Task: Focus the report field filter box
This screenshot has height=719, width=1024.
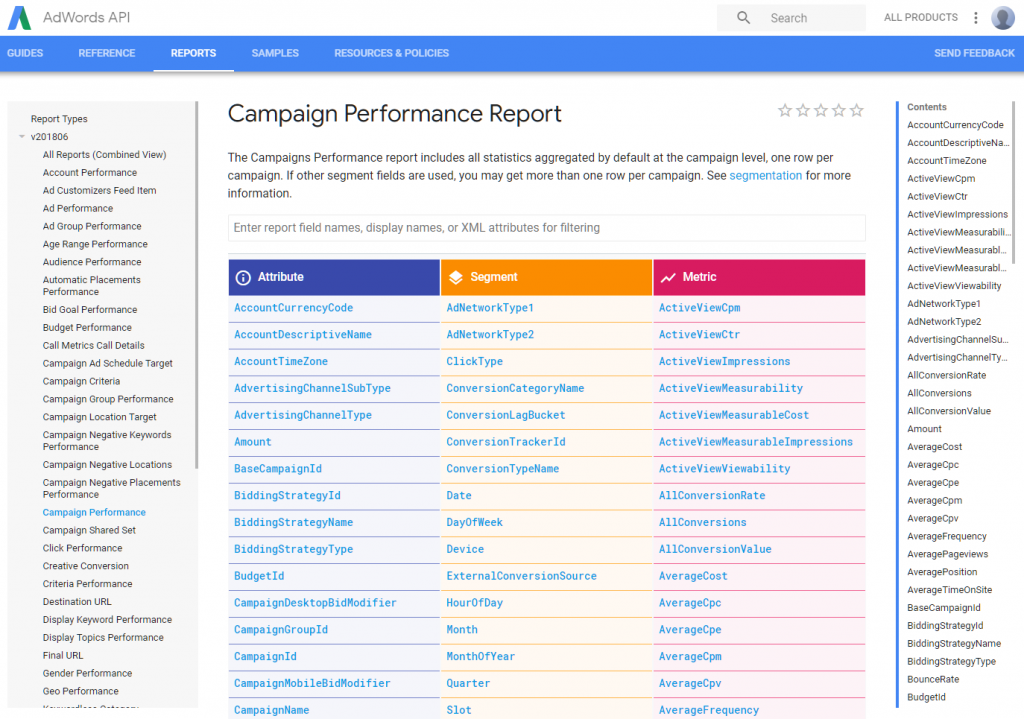Action: point(547,228)
